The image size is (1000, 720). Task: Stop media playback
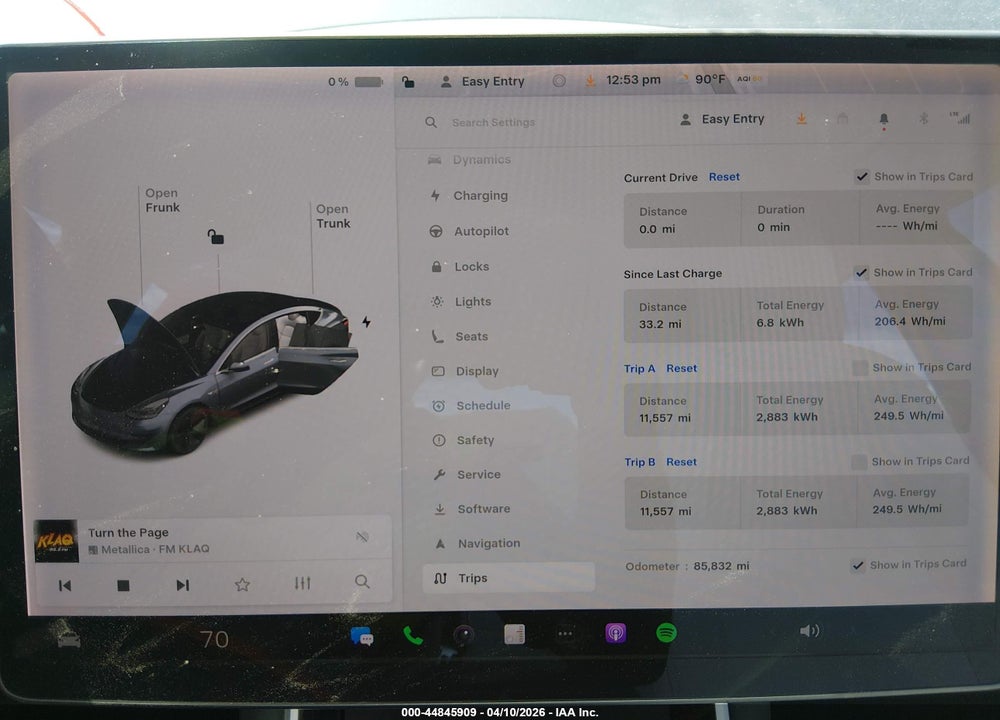click(124, 585)
